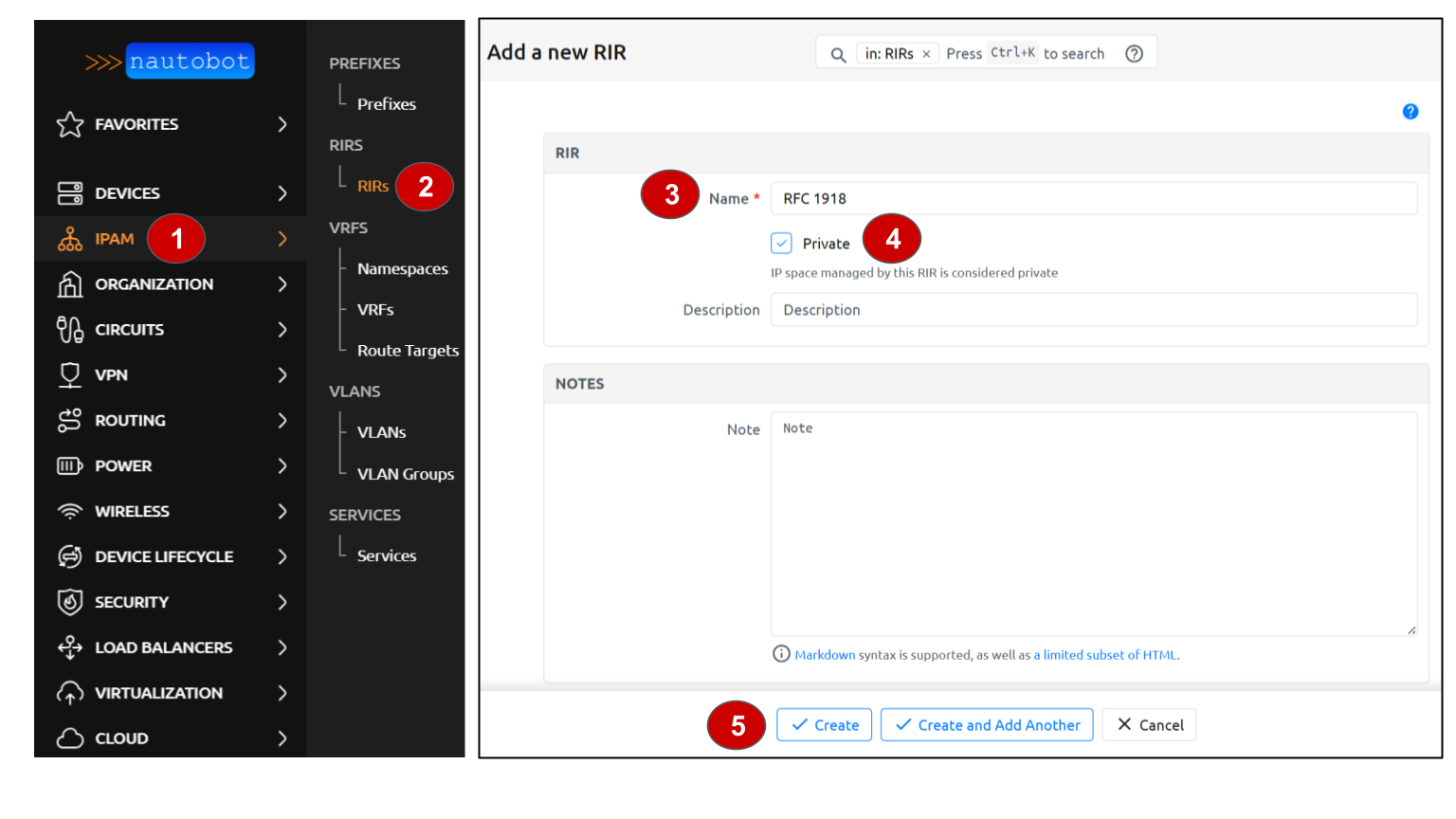Click the Circuits icon in sidebar
The image size is (1456, 819).
70,330
